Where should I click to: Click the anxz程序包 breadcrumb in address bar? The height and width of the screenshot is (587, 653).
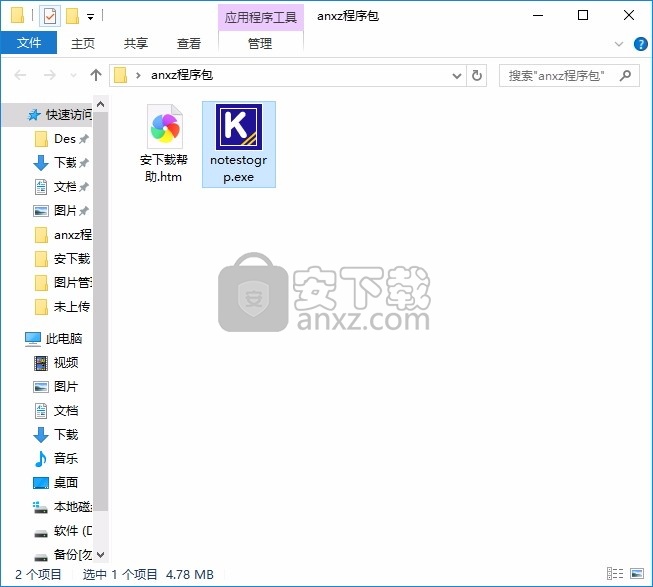[182, 75]
